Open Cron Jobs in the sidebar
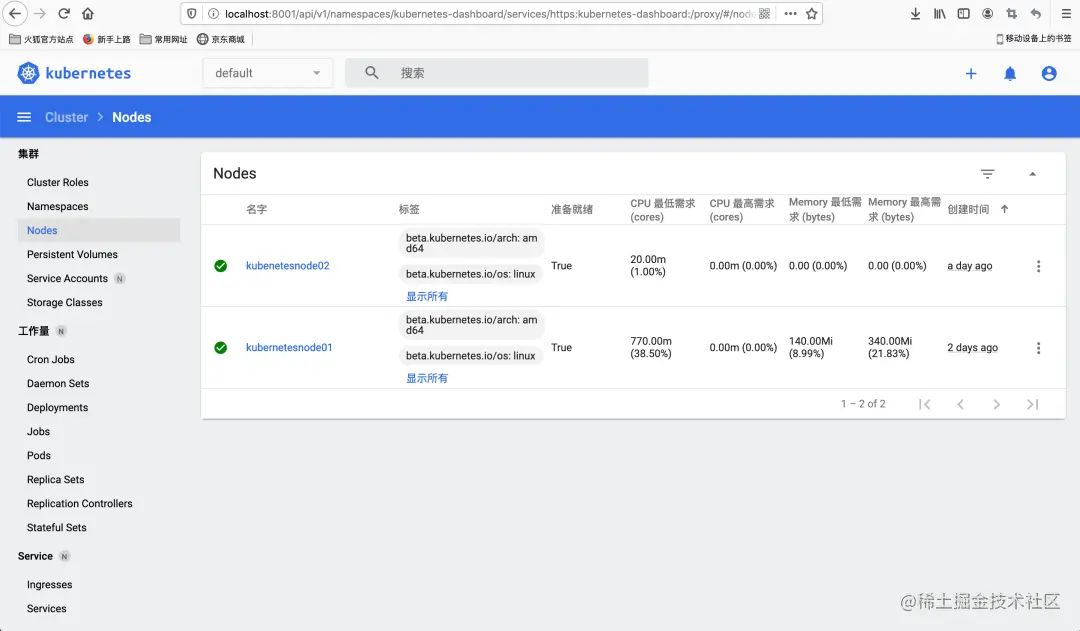The image size is (1080, 631). [51, 360]
